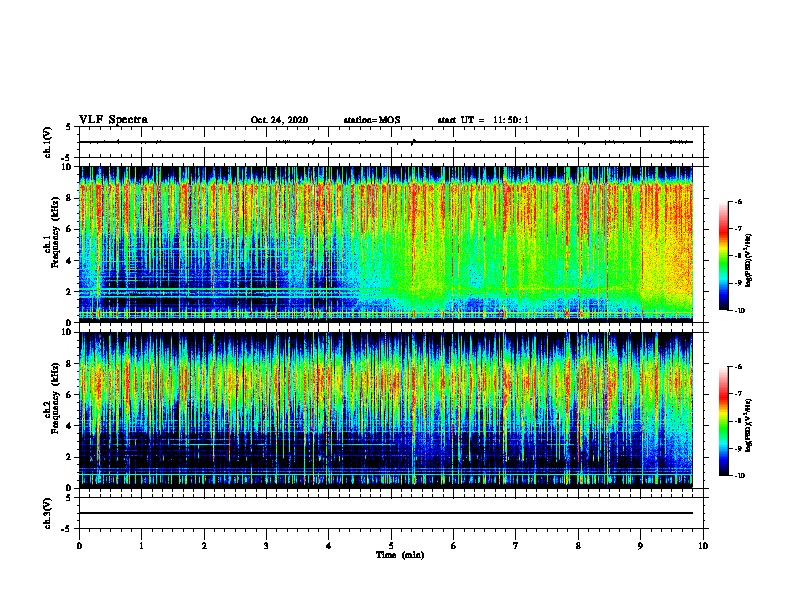Click the "10" tick on the time axis
The width and height of the screenshot is (792, 612).
[703, 546]
